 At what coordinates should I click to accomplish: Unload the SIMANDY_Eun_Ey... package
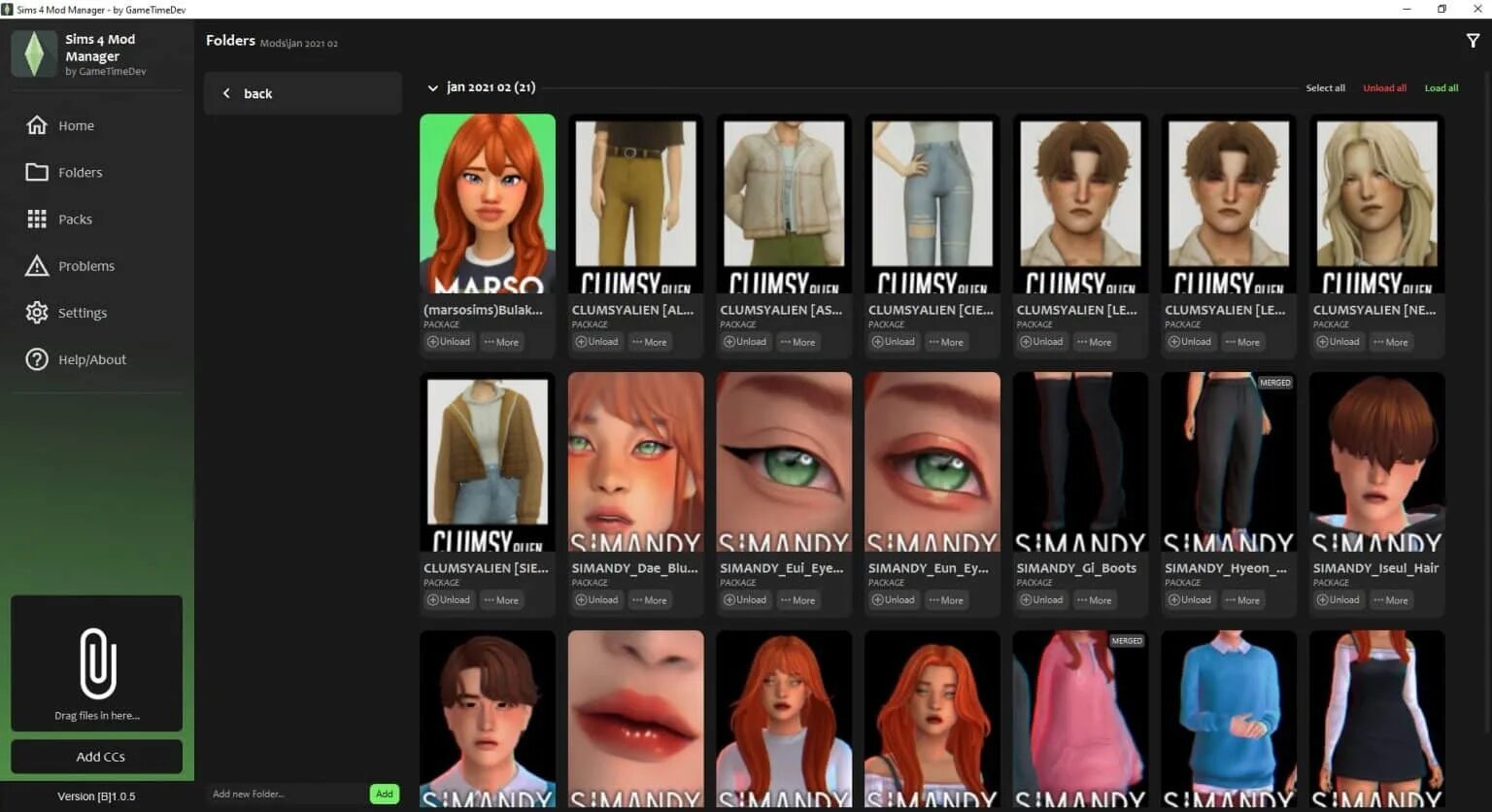[894, 600]
